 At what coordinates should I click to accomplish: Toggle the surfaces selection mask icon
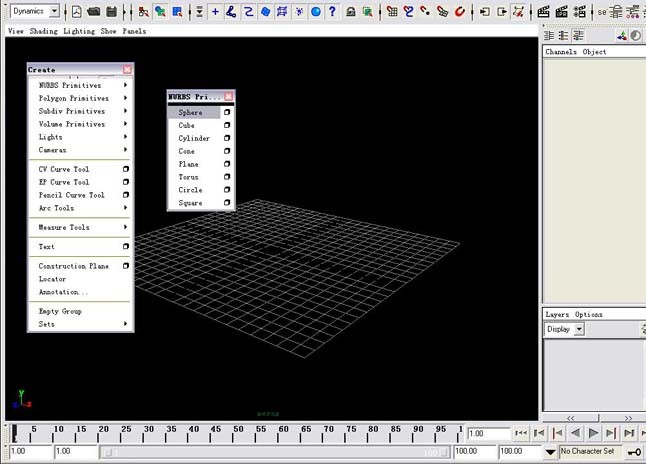click(265, 12)
